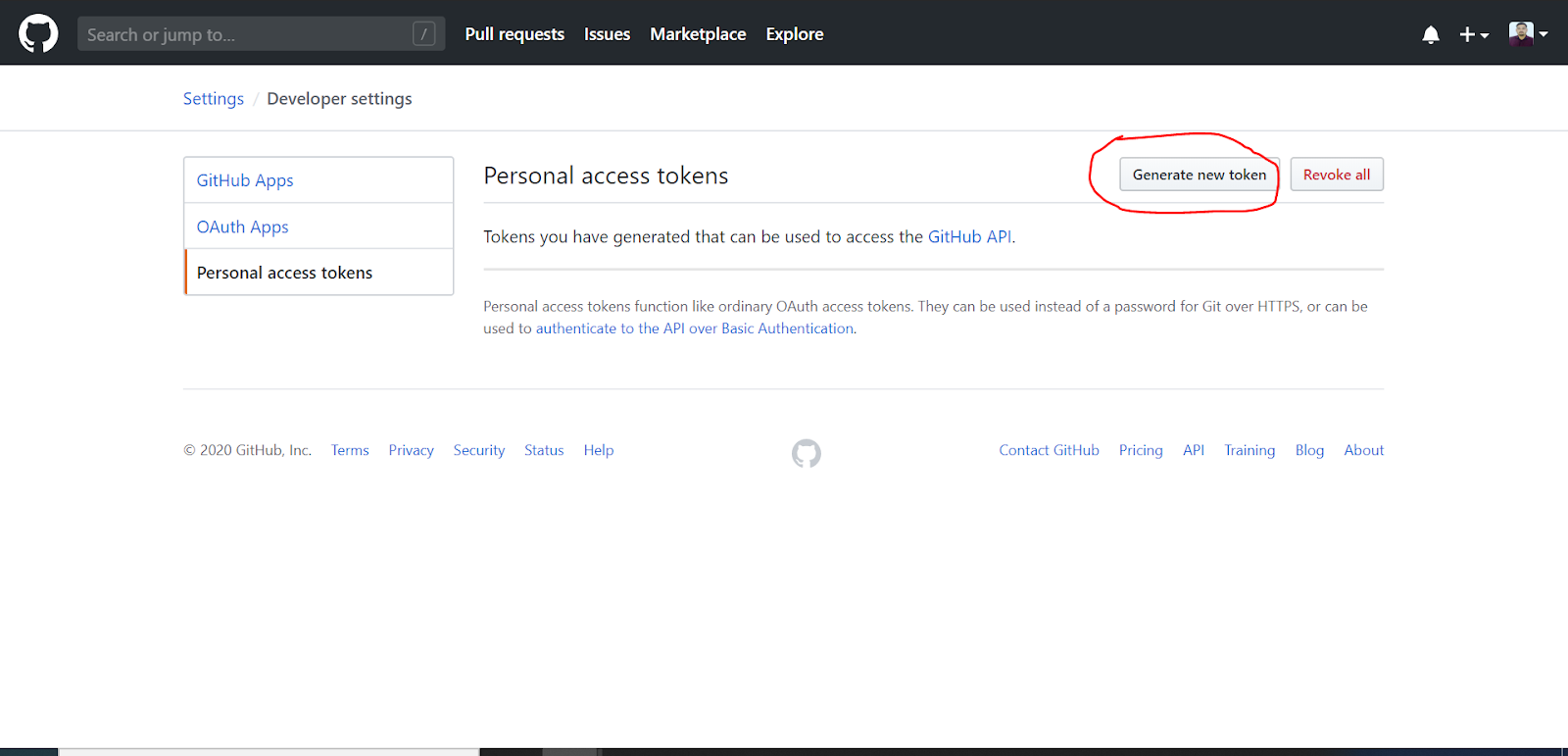The width and height of the screenshot is (1568, 756).
Task: Click Generate new token button
Action: click(x=1200, y=175)
